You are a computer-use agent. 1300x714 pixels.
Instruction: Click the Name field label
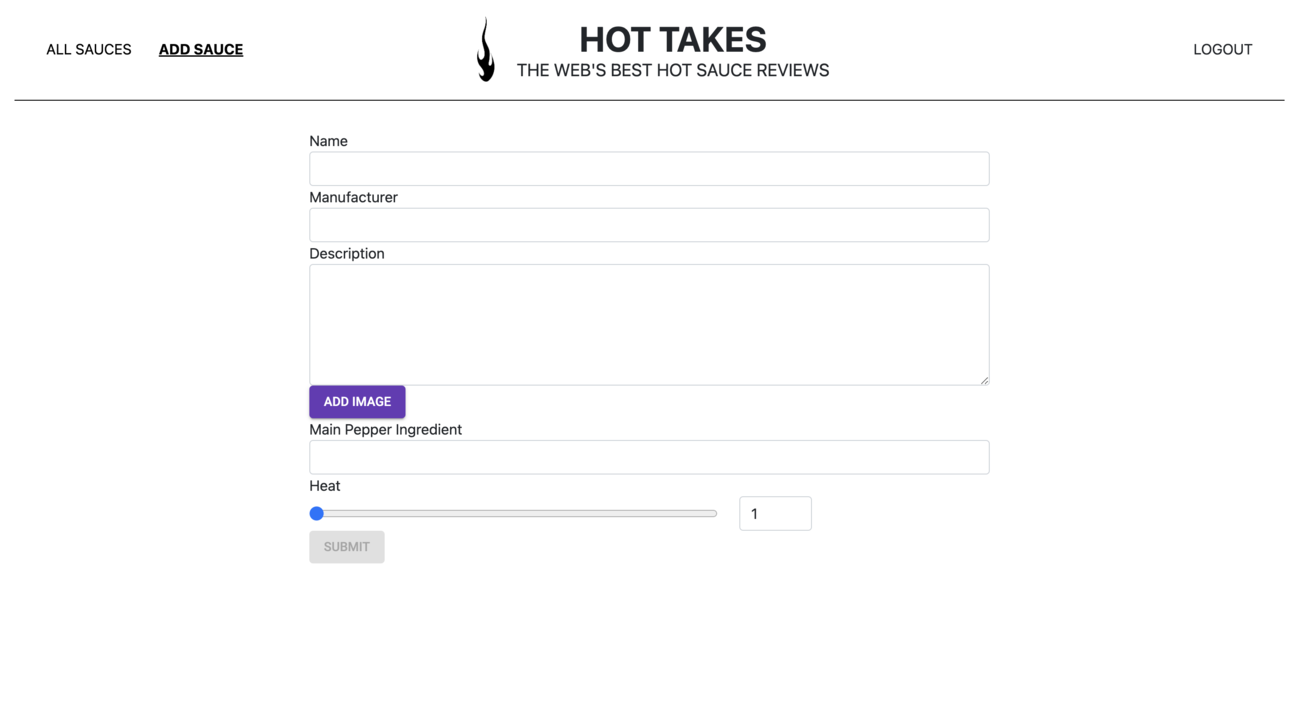pos(328,141)
